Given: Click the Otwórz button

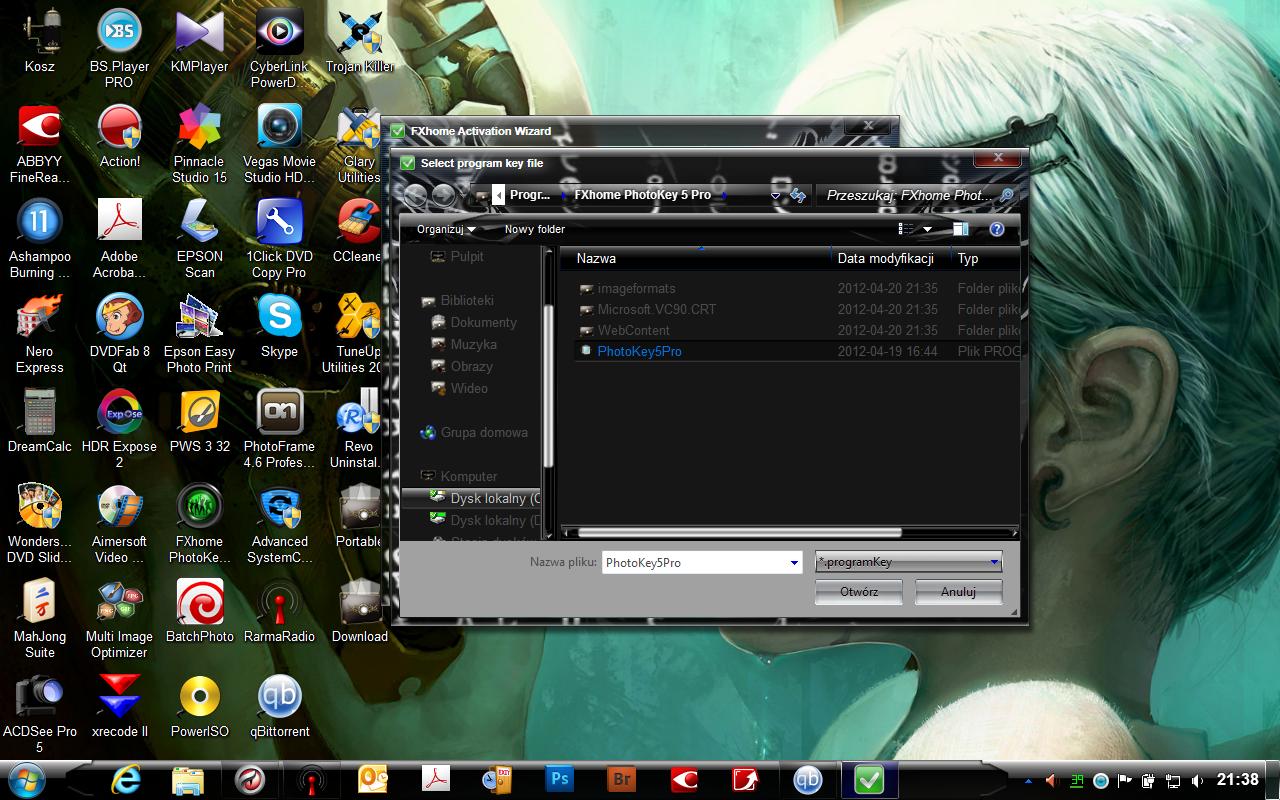Looking at the screenshot, I should pyautogui.click(x=859, y=591).
